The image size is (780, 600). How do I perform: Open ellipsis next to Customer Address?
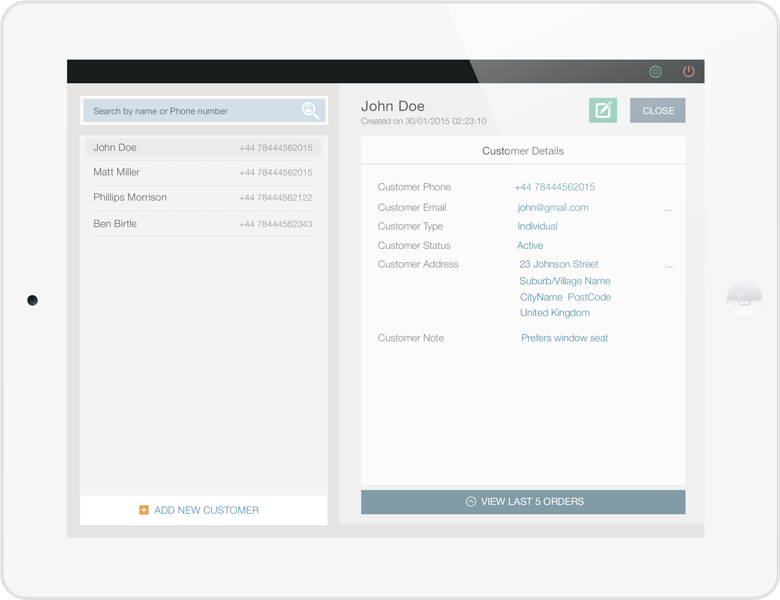coord(669,266)
